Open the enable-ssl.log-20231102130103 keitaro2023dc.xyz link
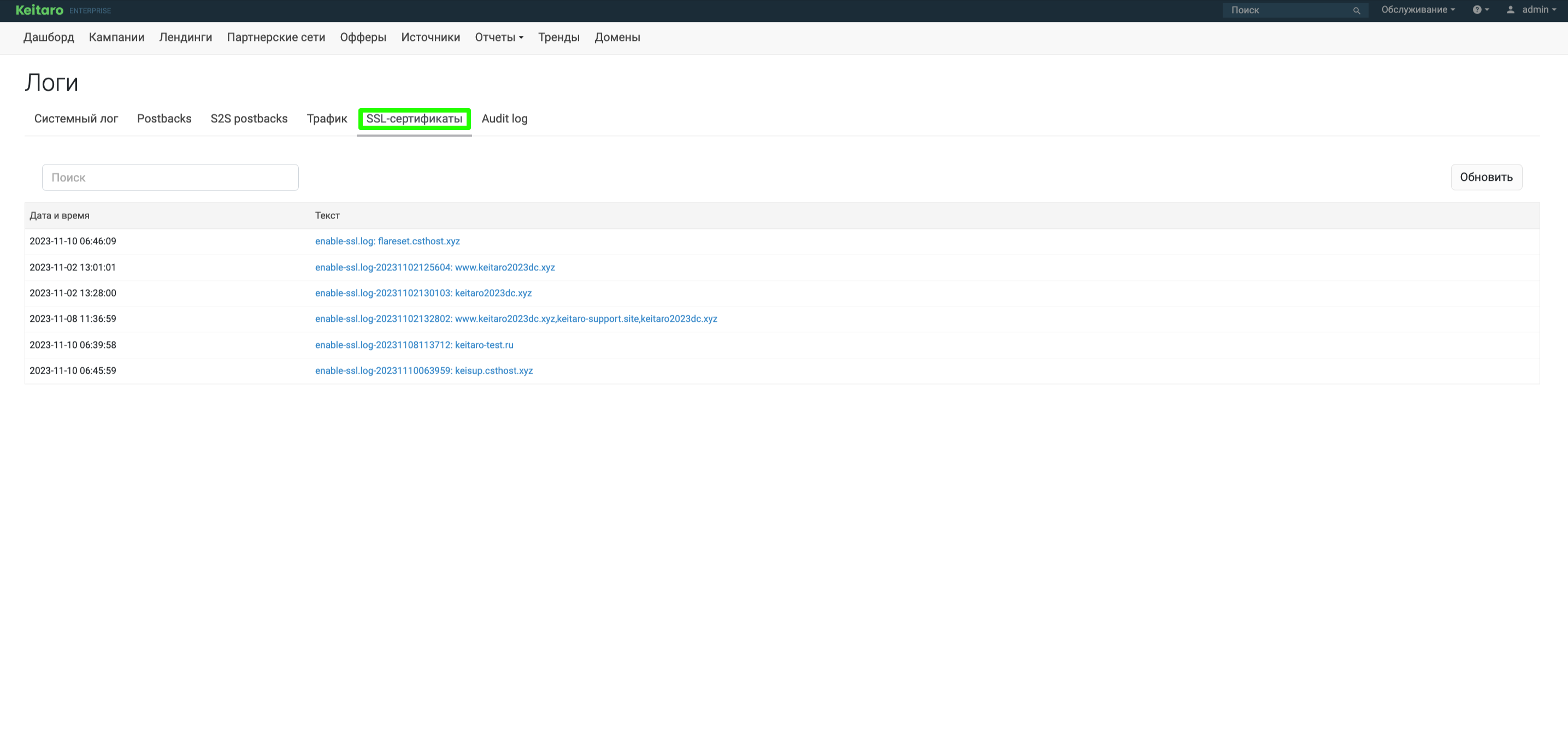The image size is (1568, 748). point(423,293)
